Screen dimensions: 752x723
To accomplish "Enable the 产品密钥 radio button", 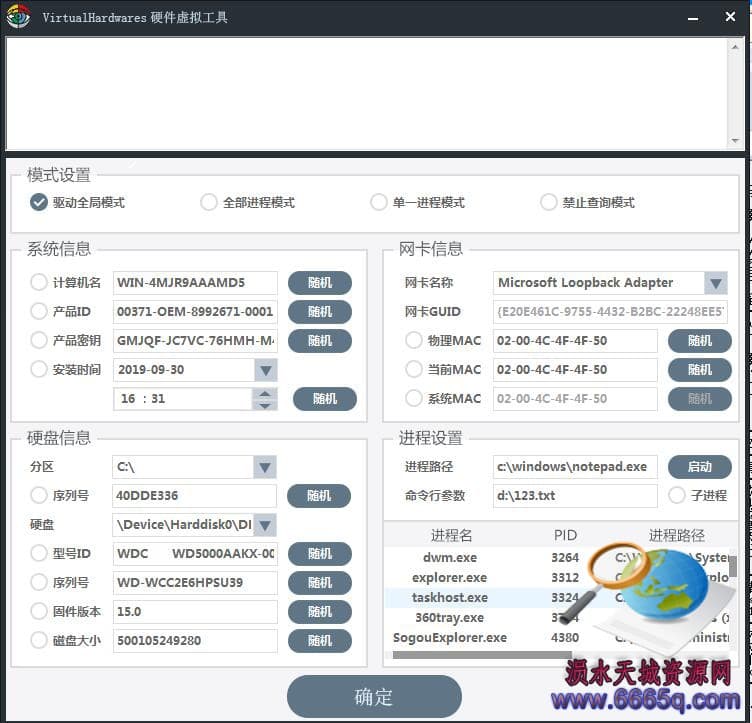I will coord(39,340).
